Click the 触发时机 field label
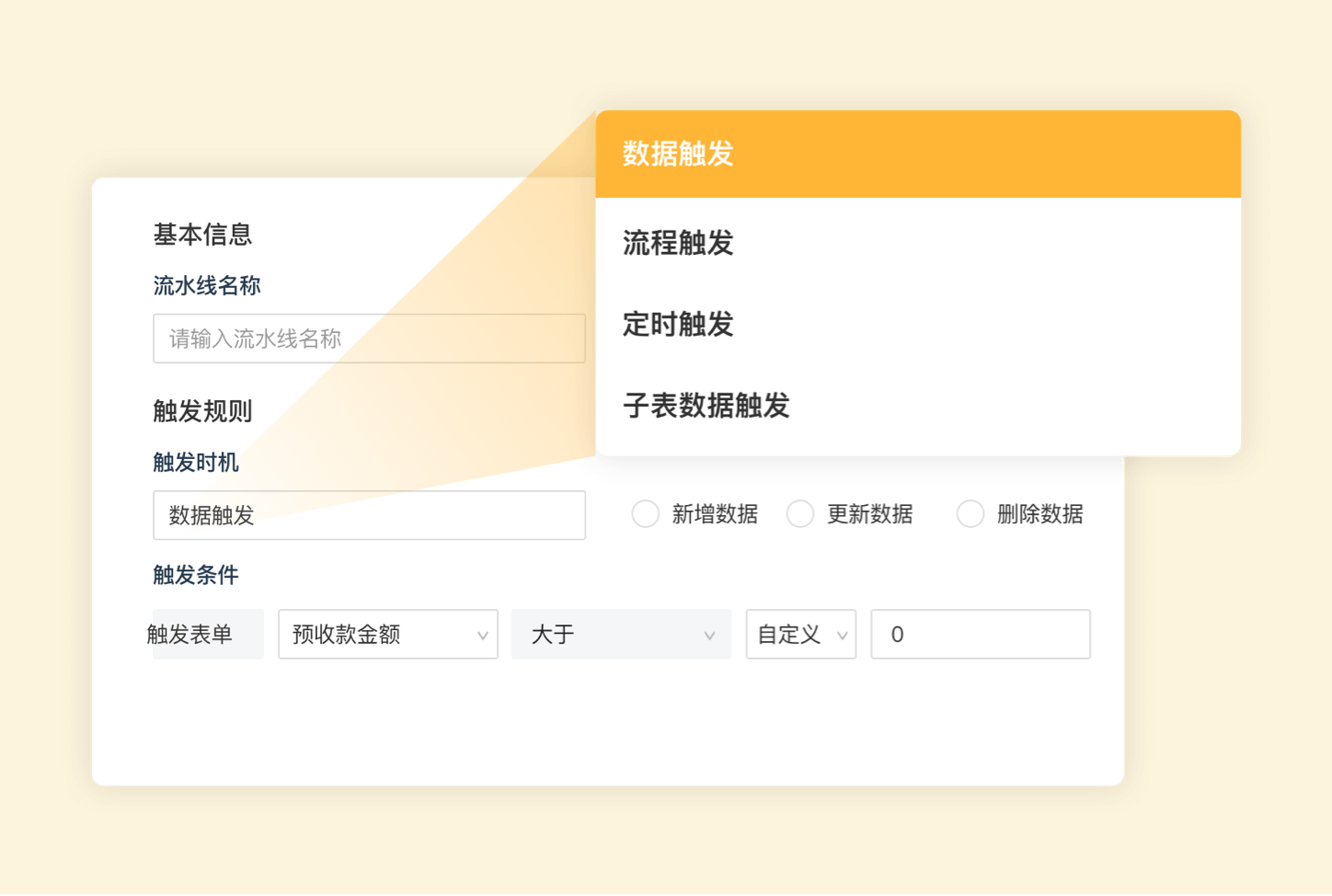This screenshot has width=1332, height=896. pyautogui.click(x=196, y=463)
